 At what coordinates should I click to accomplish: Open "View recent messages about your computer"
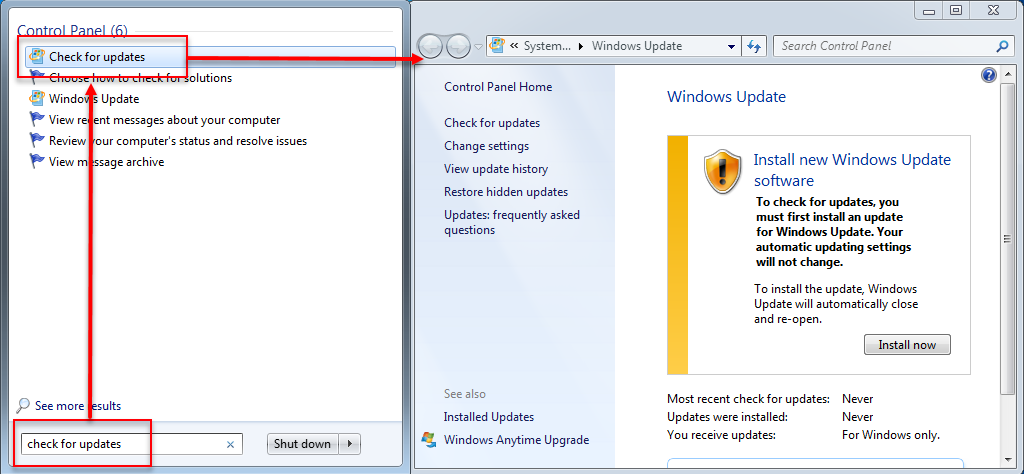pyautogui.click(x=165, y=120)
